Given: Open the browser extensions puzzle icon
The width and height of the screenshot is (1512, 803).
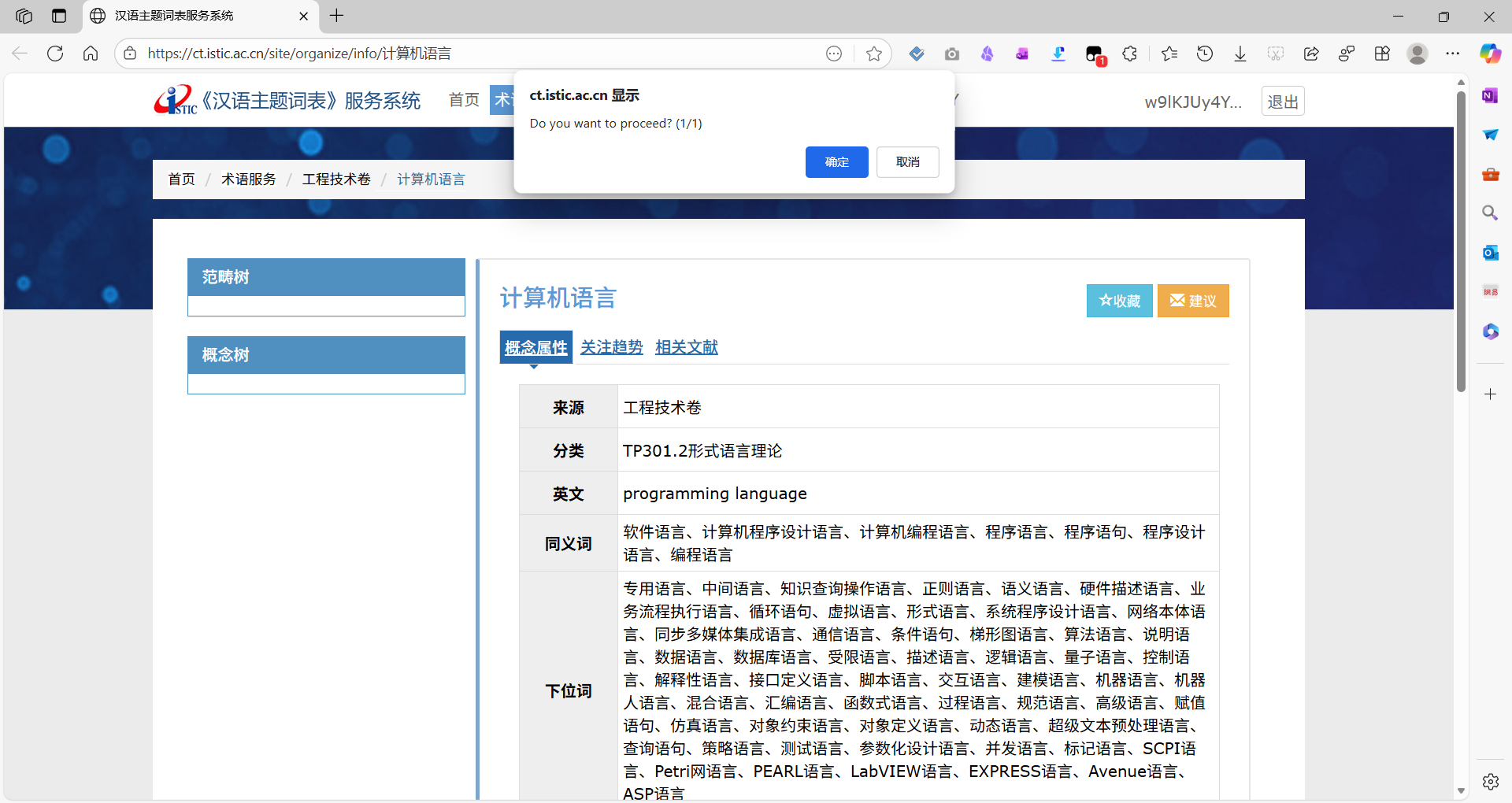Looking at the screenshot, I should (x=1129, y=54).
